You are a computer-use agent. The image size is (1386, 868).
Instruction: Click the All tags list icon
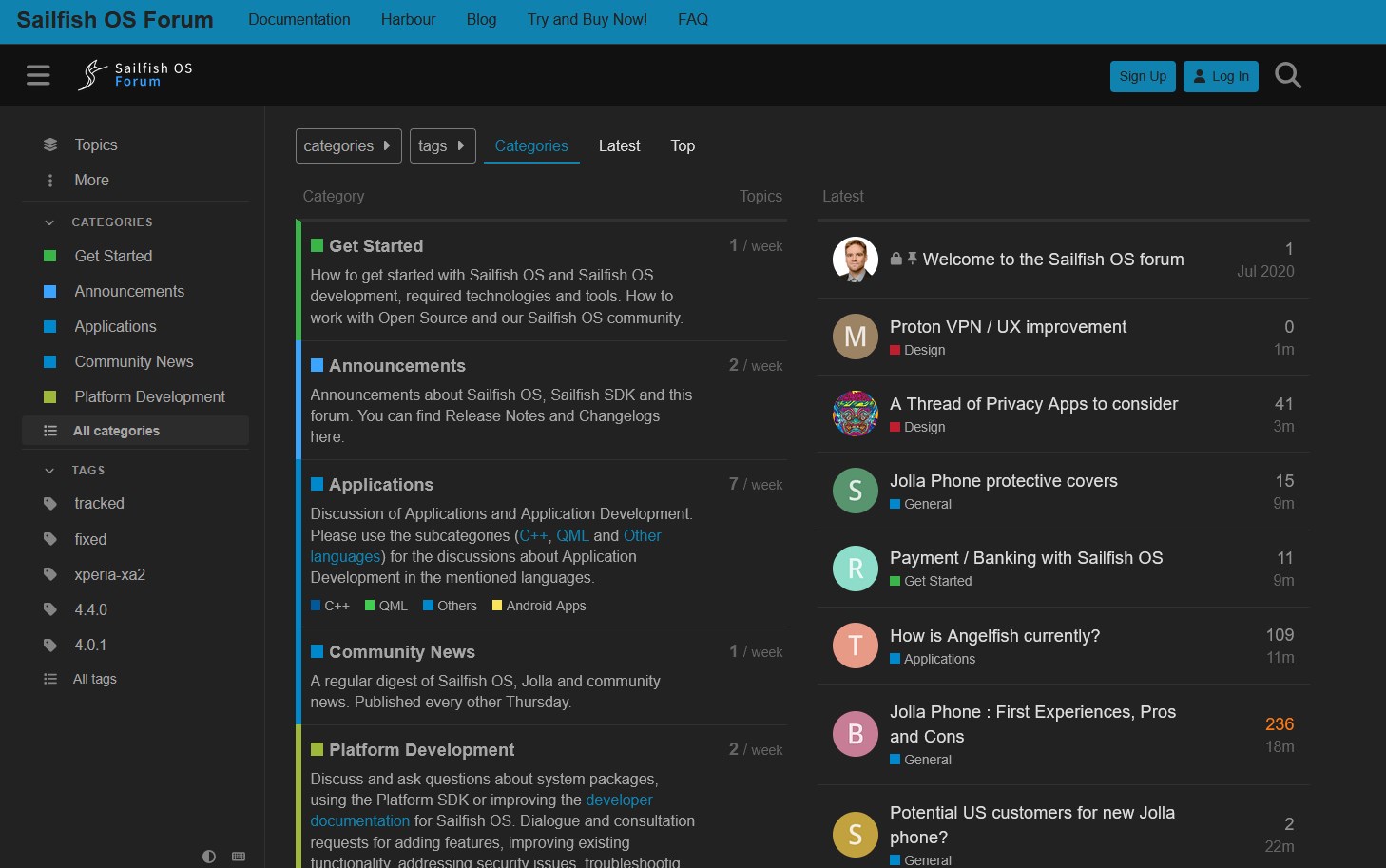pyautogui.click(x=50, y=679)
